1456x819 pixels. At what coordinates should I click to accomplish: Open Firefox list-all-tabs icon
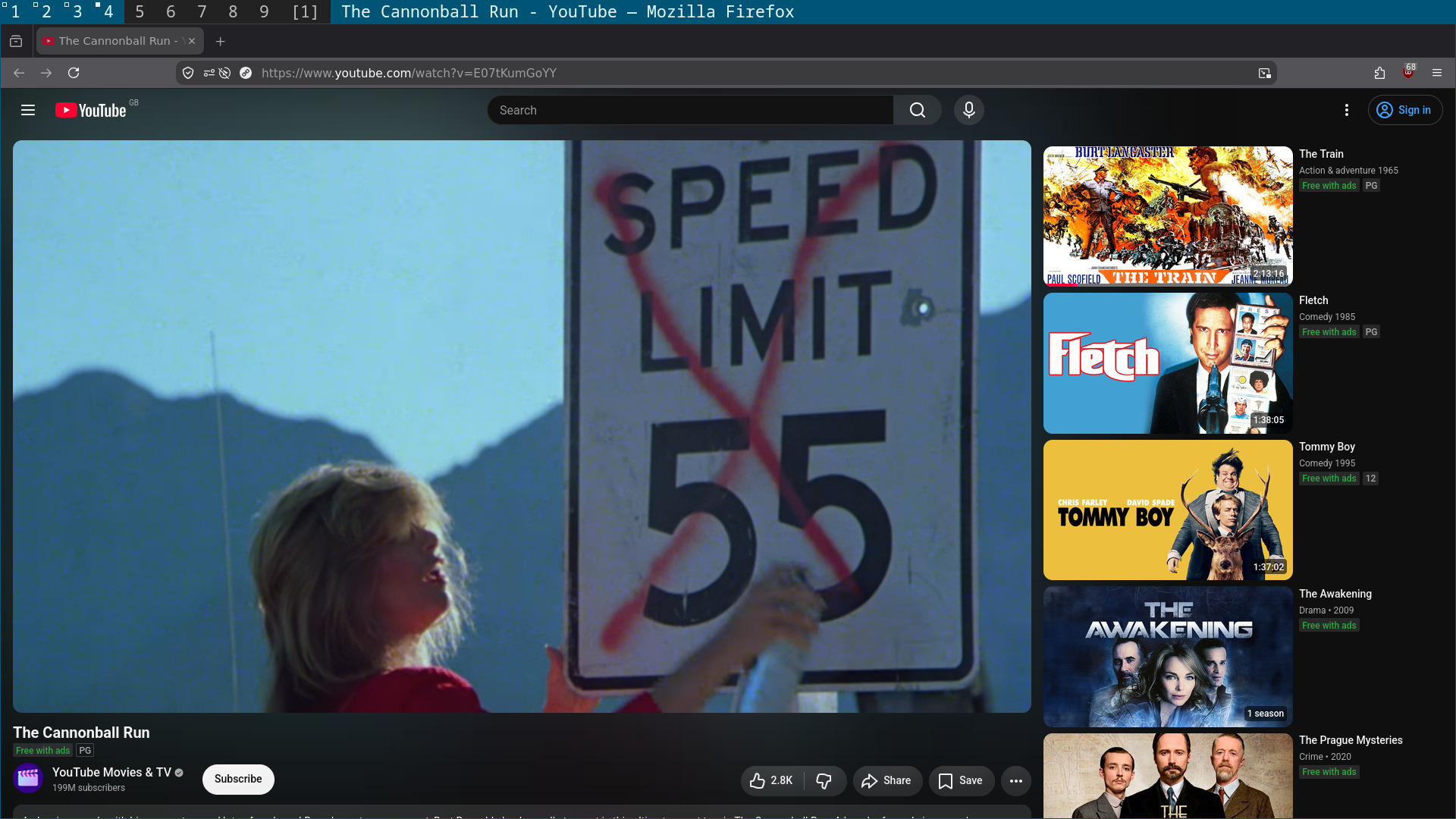click(16, 41)
